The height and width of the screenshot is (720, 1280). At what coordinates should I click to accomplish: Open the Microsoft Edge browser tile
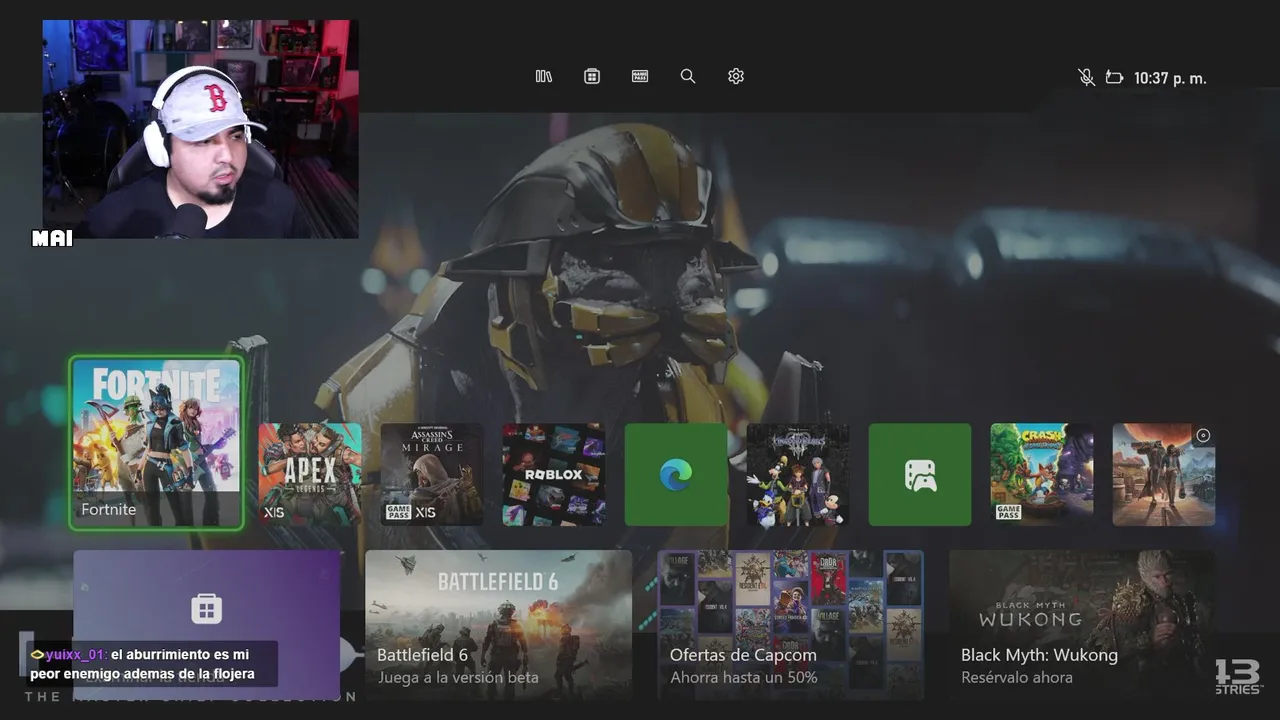676,474
